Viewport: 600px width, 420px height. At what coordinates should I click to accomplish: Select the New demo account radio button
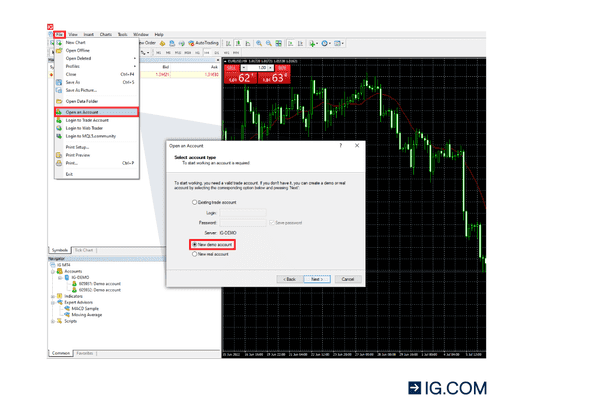click(x=194, y=244)
